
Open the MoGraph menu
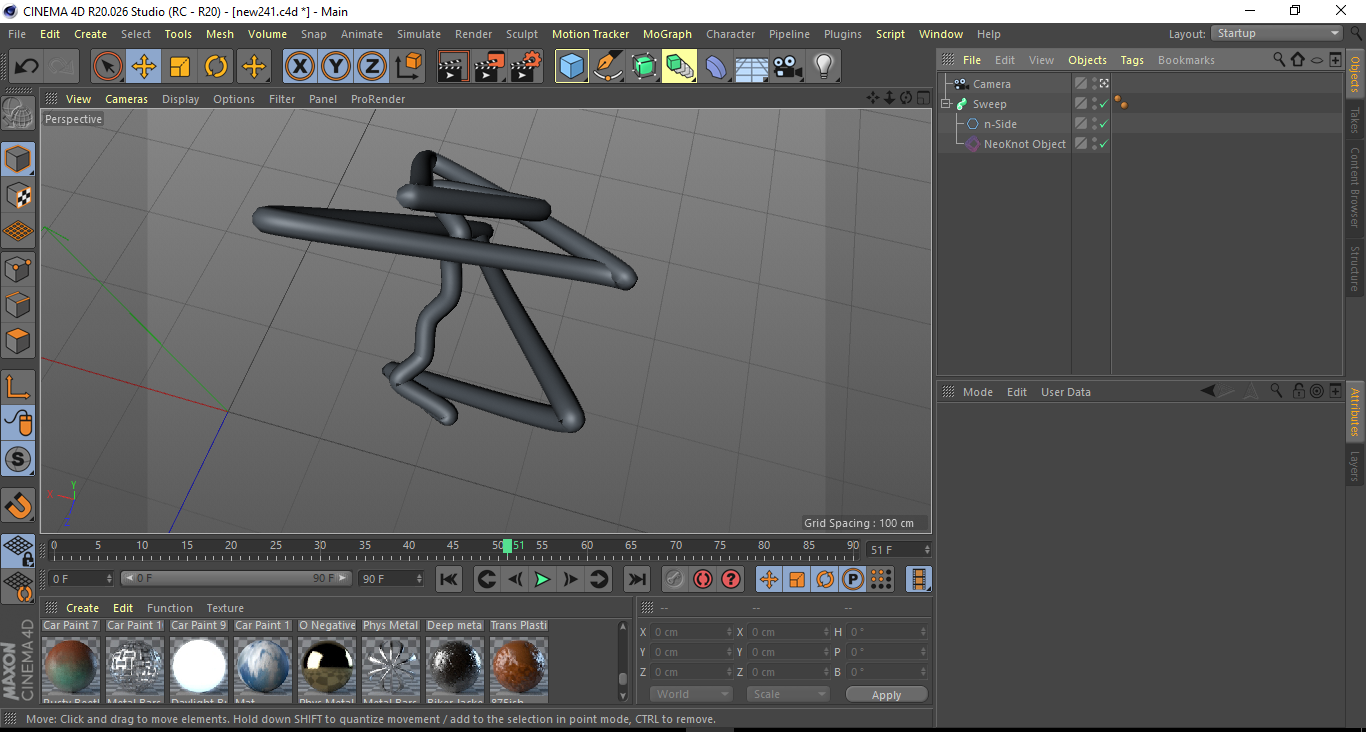667,34
